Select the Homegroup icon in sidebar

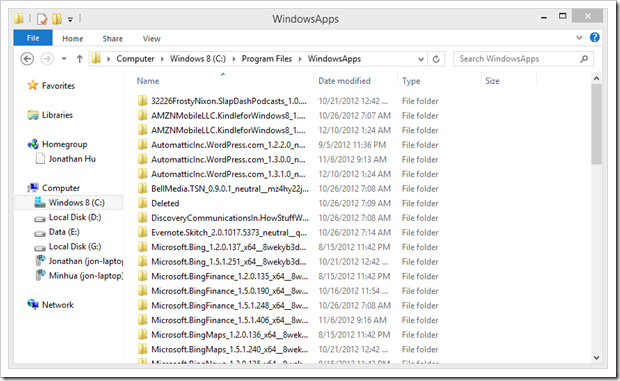click(x=33, y=144)
